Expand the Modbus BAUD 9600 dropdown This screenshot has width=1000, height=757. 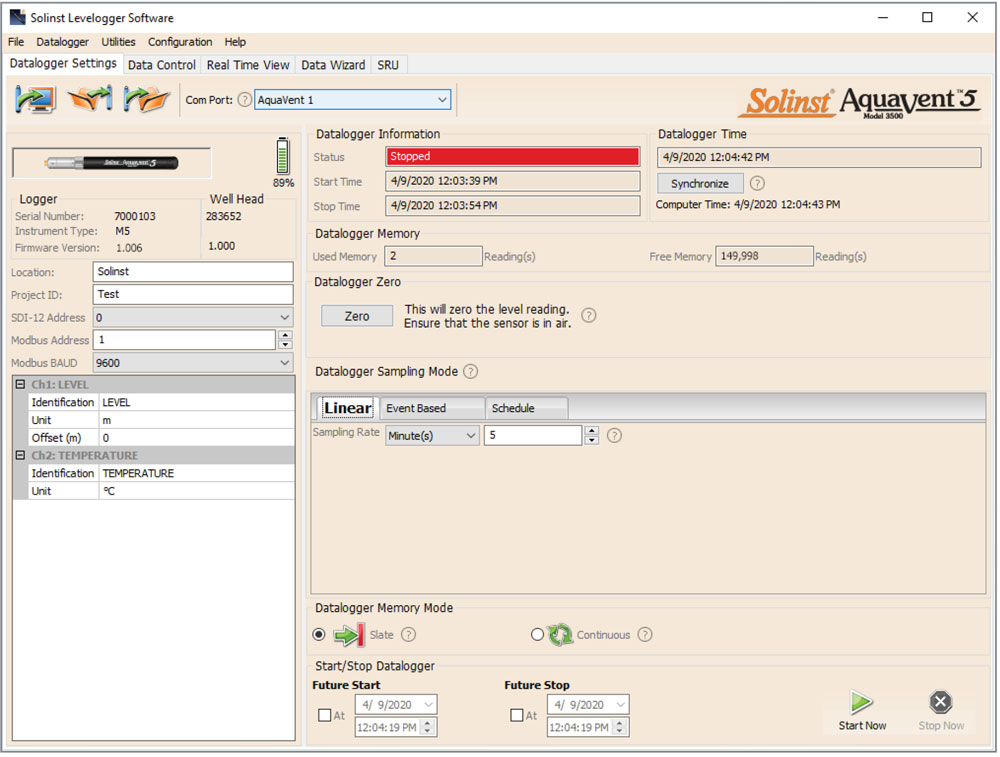(193, 363)
